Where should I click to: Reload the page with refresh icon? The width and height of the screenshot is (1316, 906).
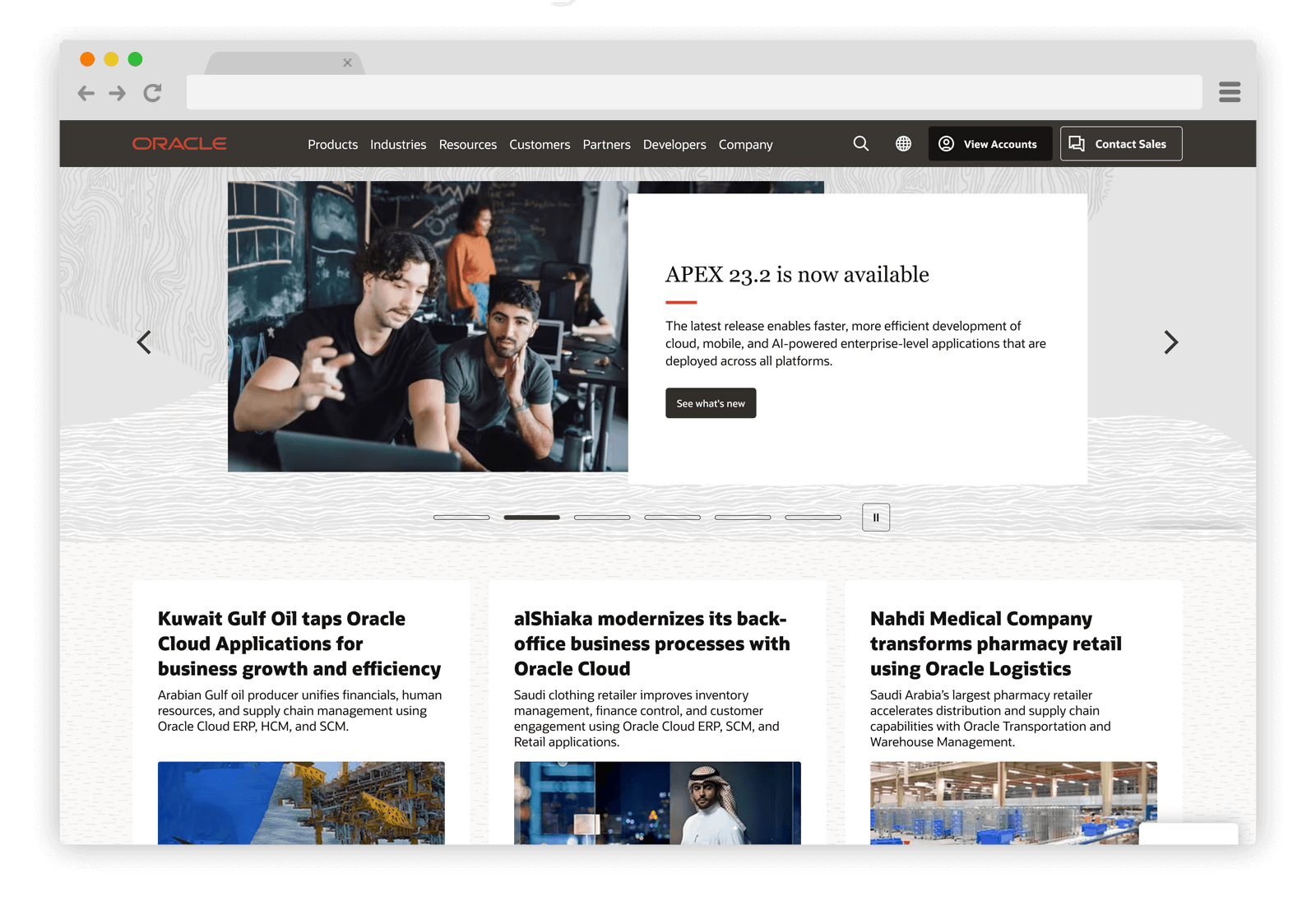[152, 93]
